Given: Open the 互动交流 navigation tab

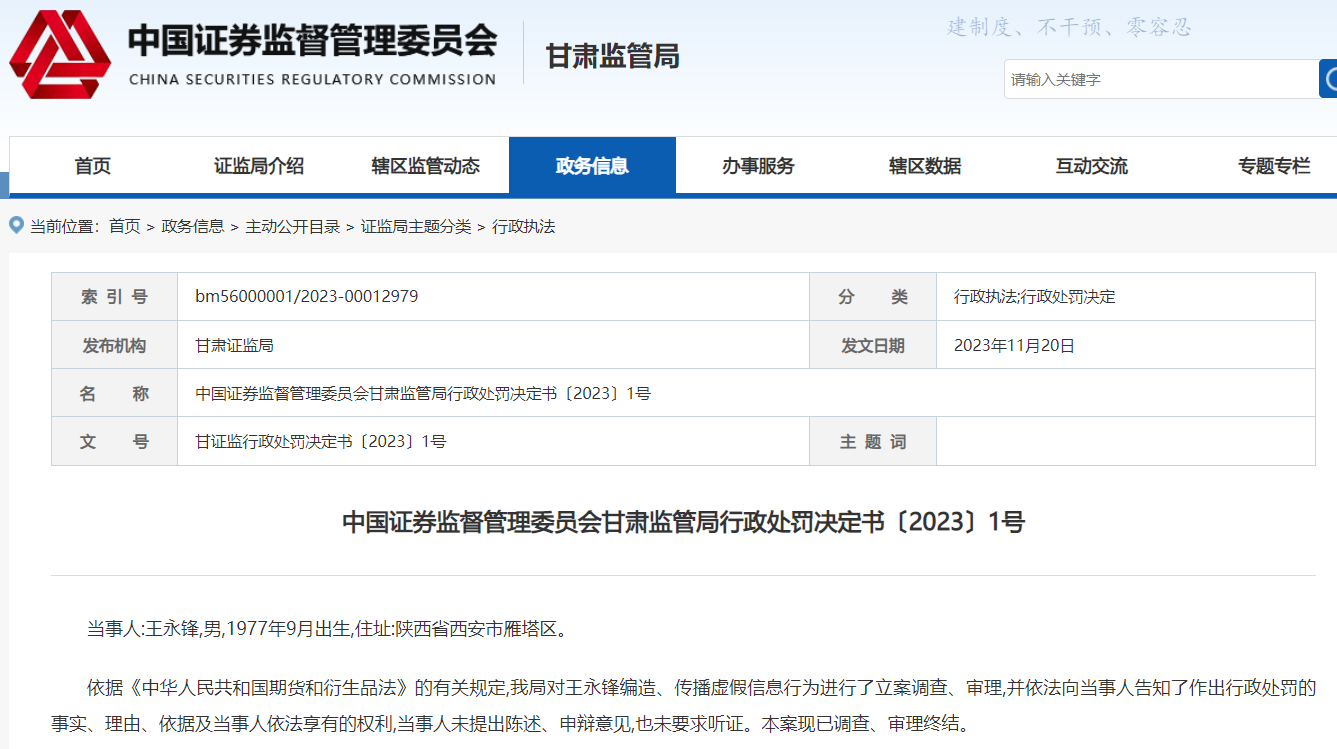Looking at the screenshot, I should point(1092,166).
